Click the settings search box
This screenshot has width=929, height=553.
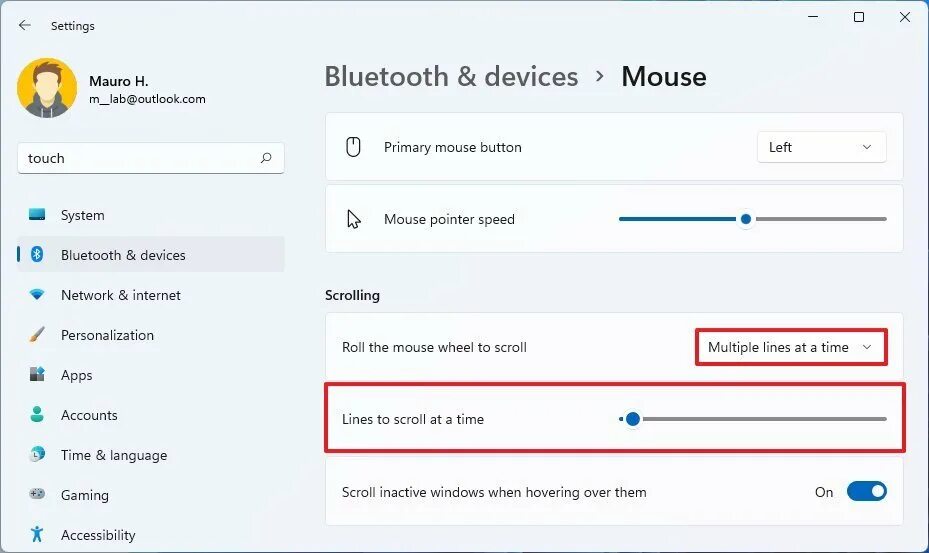140,158
